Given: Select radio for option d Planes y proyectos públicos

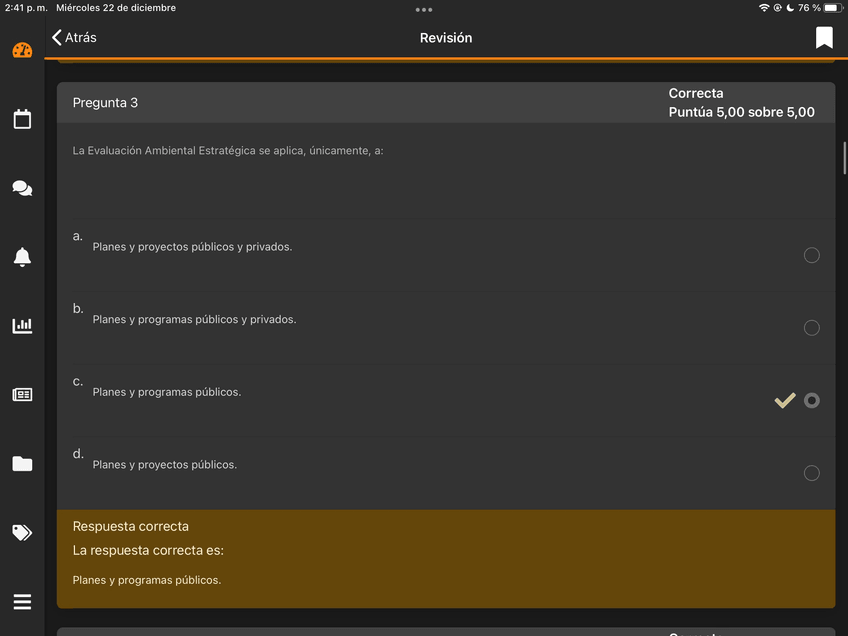Looking at the screenshot, I should tap(811, 473).
